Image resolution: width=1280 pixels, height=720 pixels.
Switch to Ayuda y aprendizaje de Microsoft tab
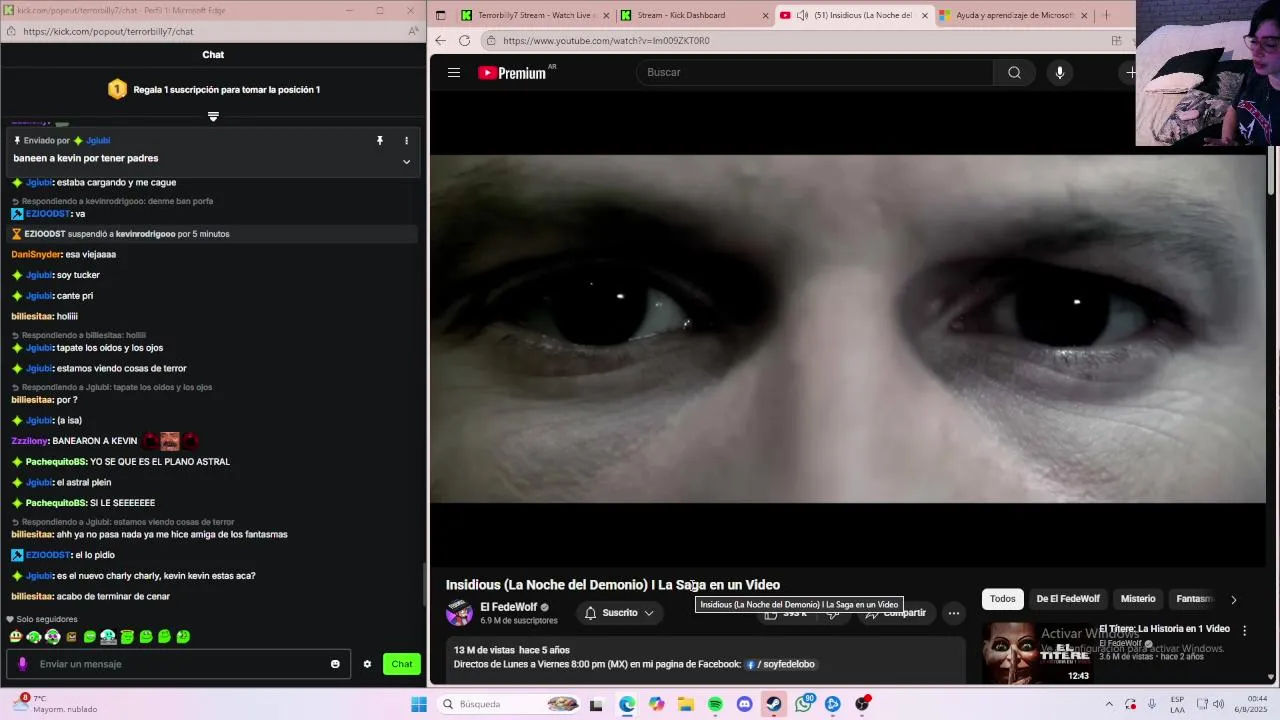pyautogui.click(x=1012, y=15)
